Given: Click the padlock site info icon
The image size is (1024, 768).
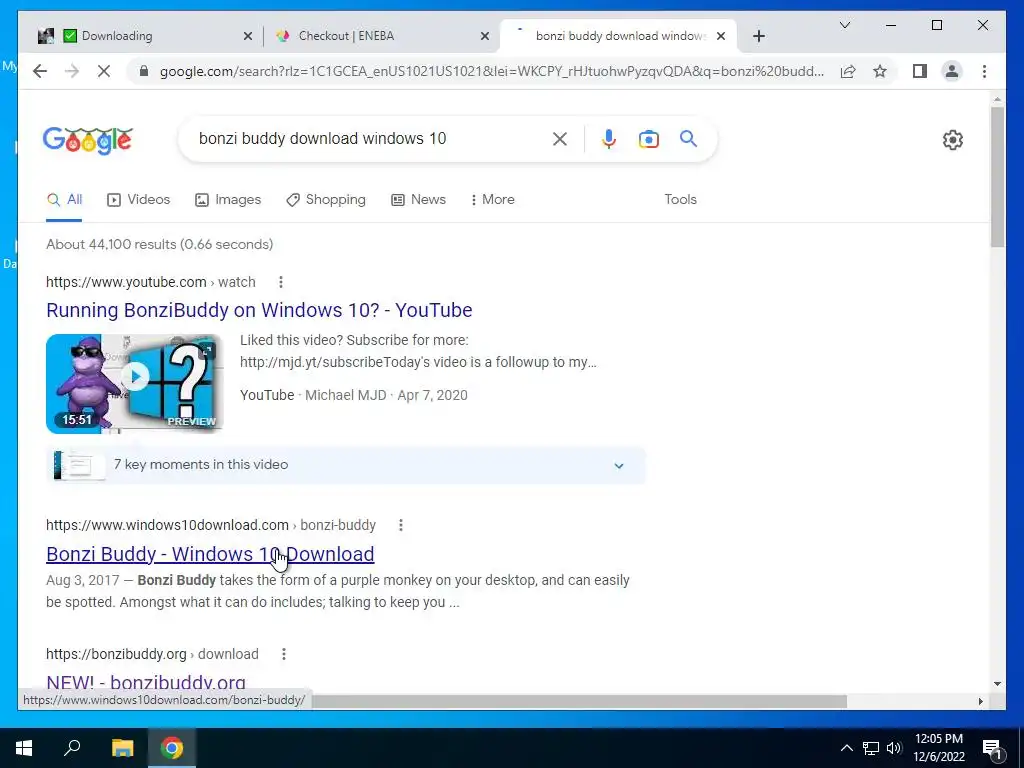Looking at the screenshot, I should [x=144, y=71].
